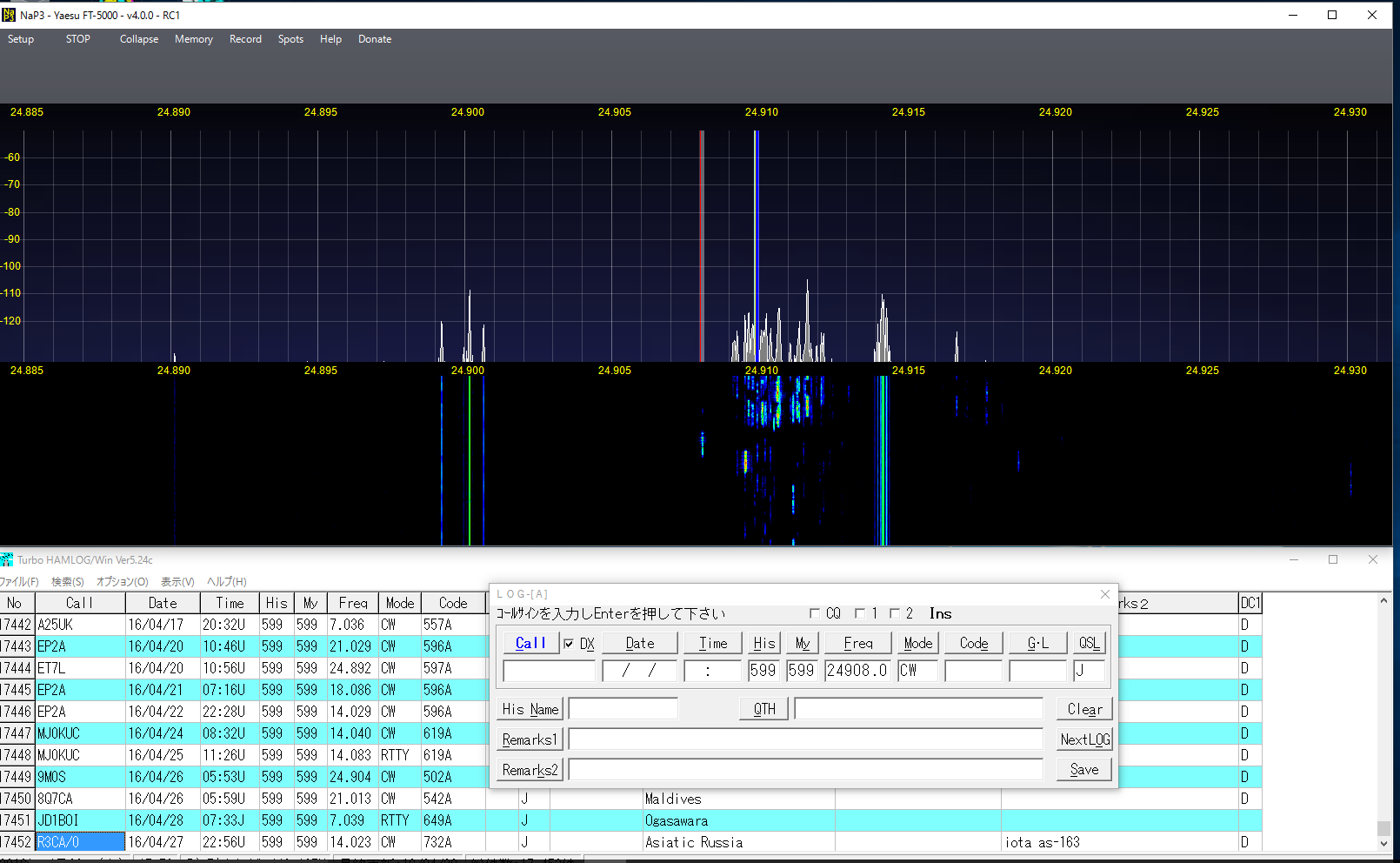Click the Code button in LOG dialog
Viewport: 1400px width, 863px height.
coord(974,643)
